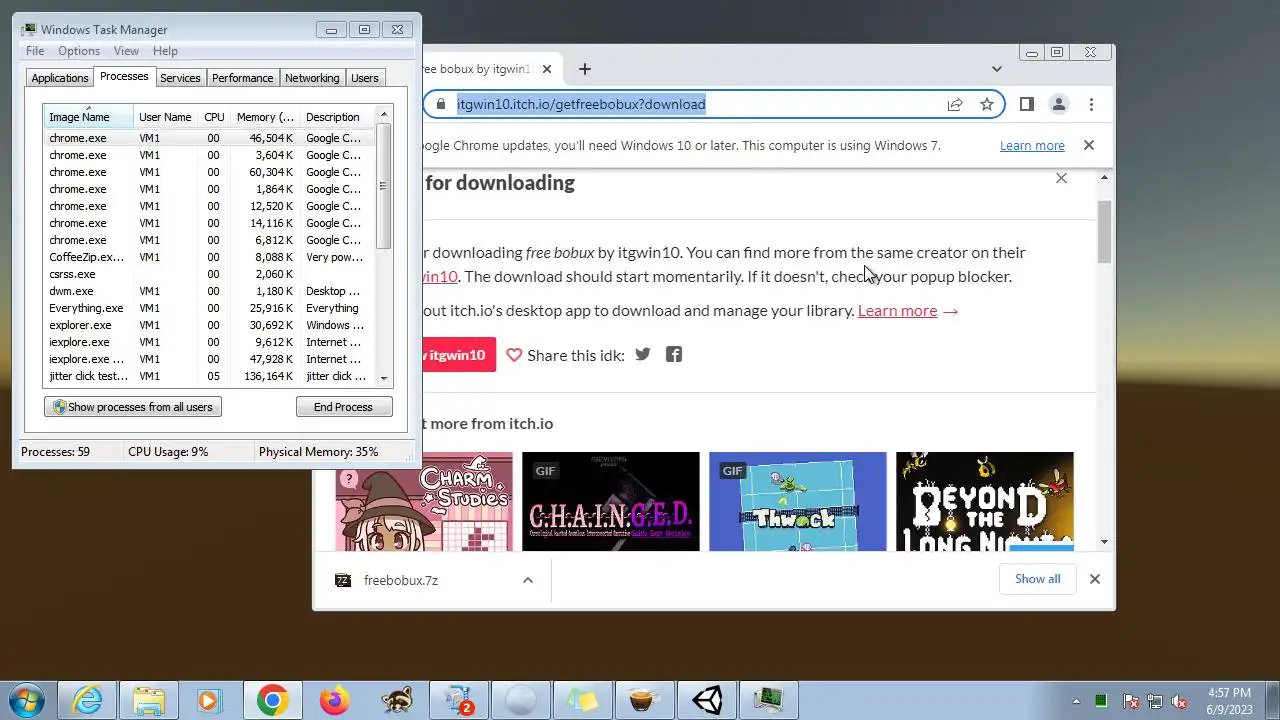1280x720 pixels.
Task: Open Chrome three-dot menu
Action: coord(1091,104)
